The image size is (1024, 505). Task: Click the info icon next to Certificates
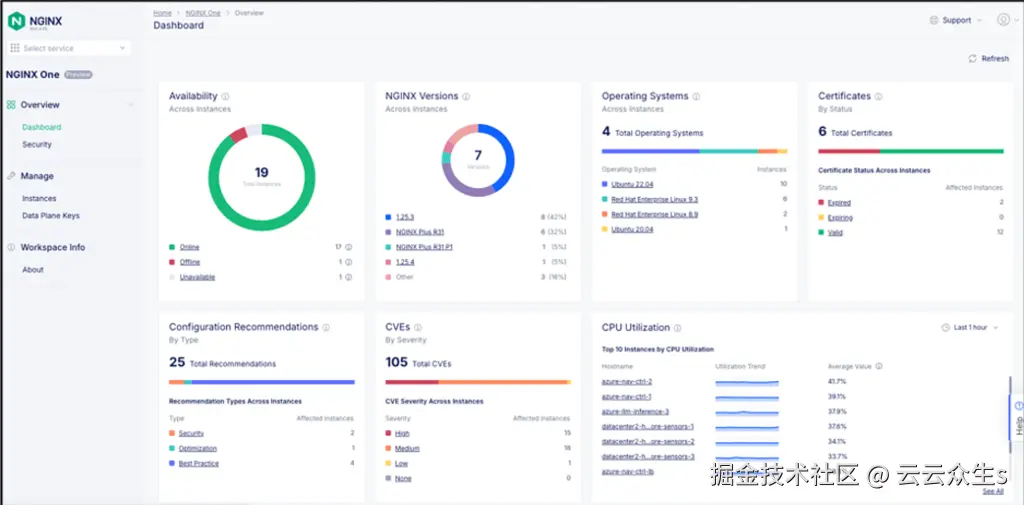tap(878, 96)
